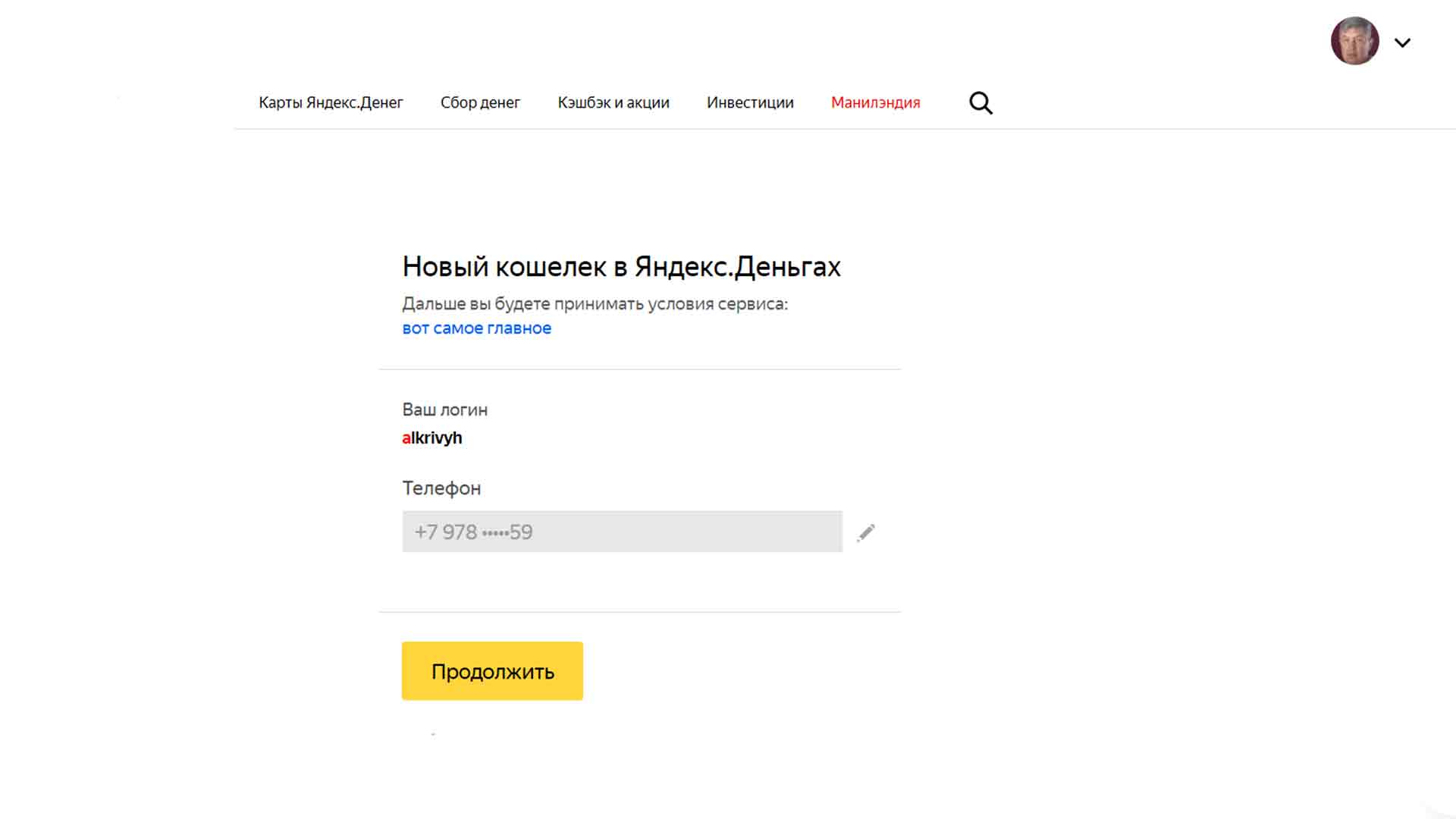
Task: Go to the Сбор денег section
Action: 480,102
